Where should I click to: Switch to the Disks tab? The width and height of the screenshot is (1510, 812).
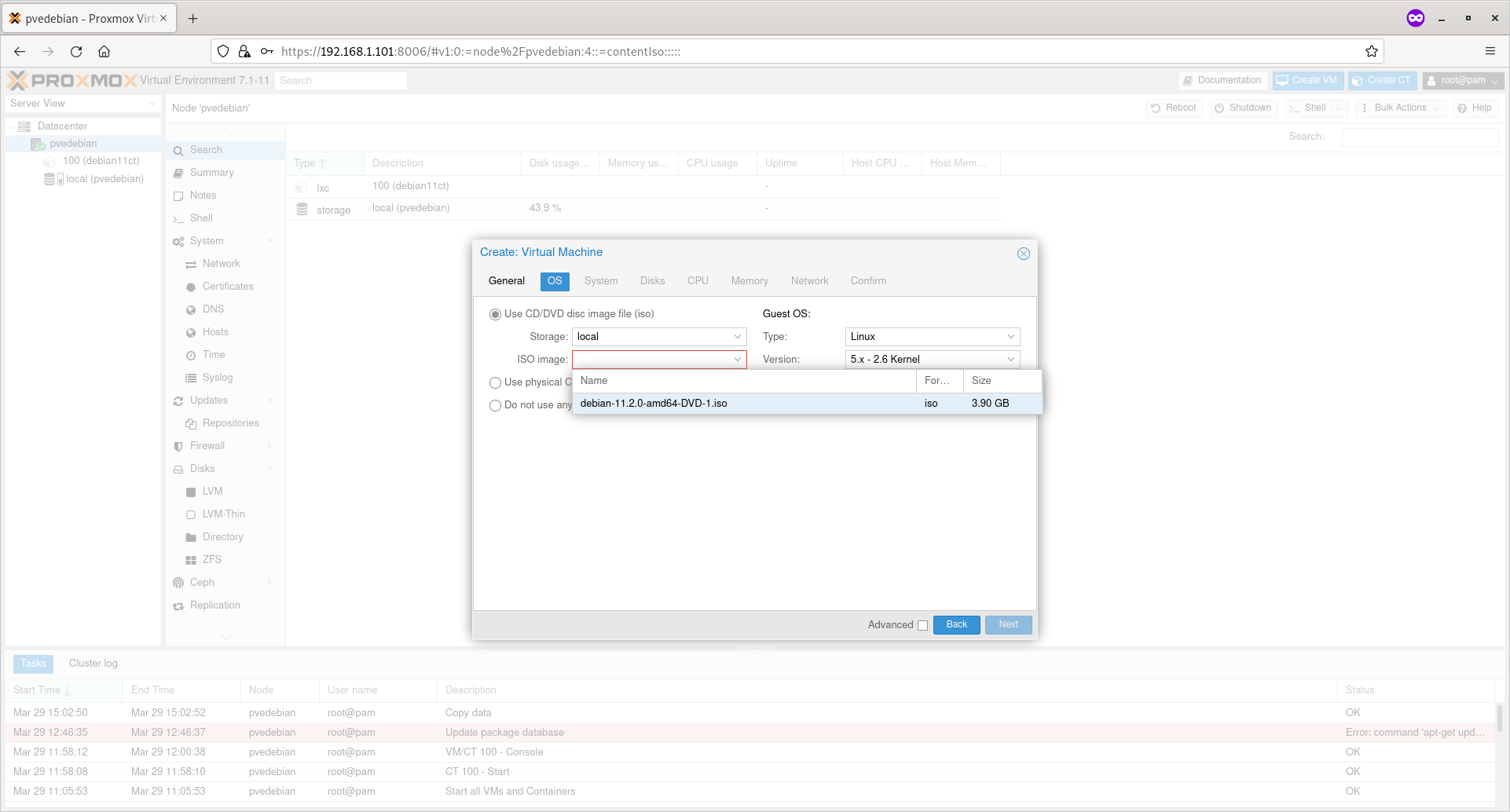coord(652,281)
